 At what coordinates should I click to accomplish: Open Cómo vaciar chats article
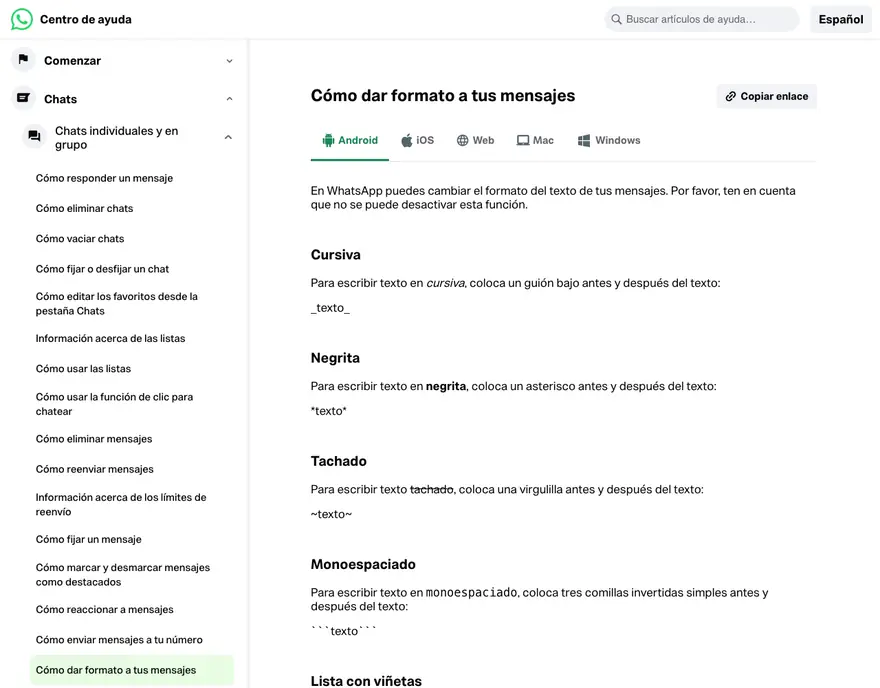click(80, 238)
